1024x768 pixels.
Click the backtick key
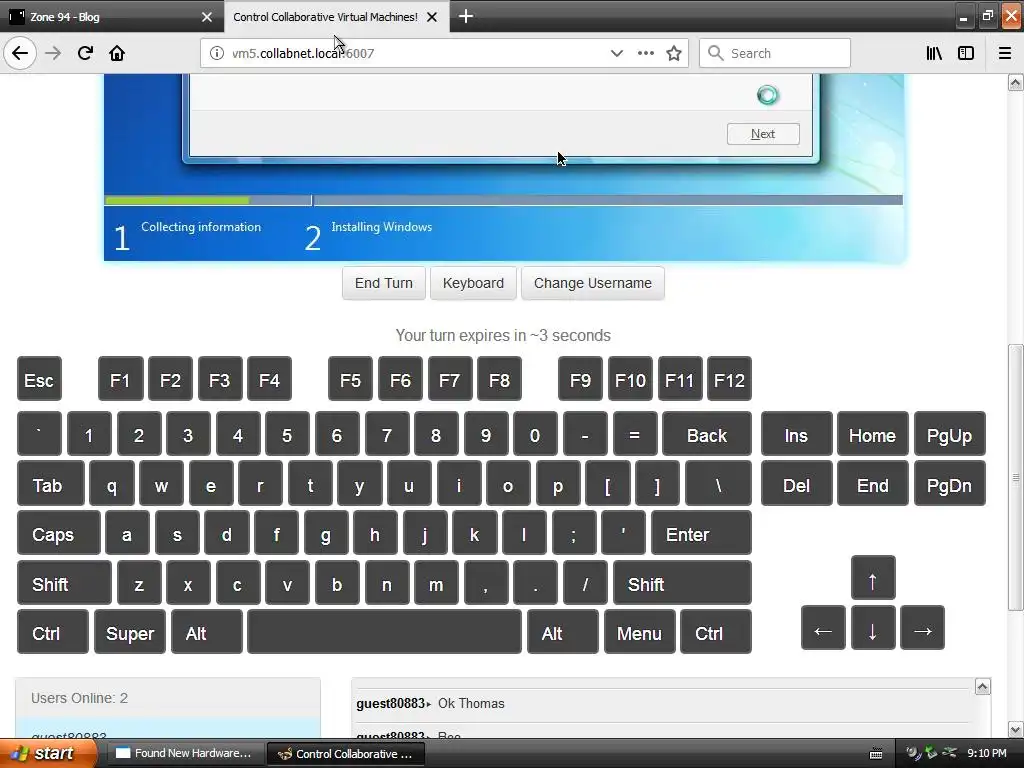pos(39,434)
